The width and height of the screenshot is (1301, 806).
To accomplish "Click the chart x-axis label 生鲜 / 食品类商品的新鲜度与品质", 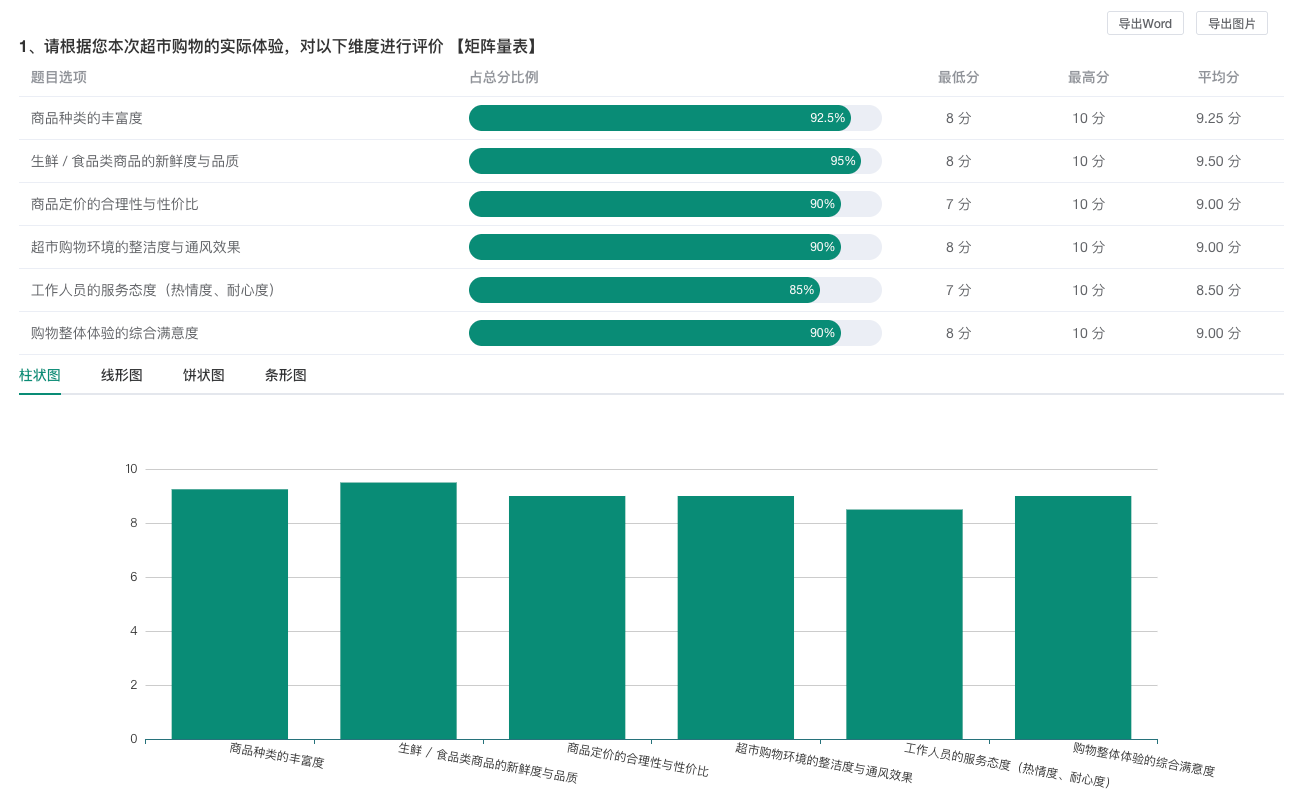I will point(488,763).
